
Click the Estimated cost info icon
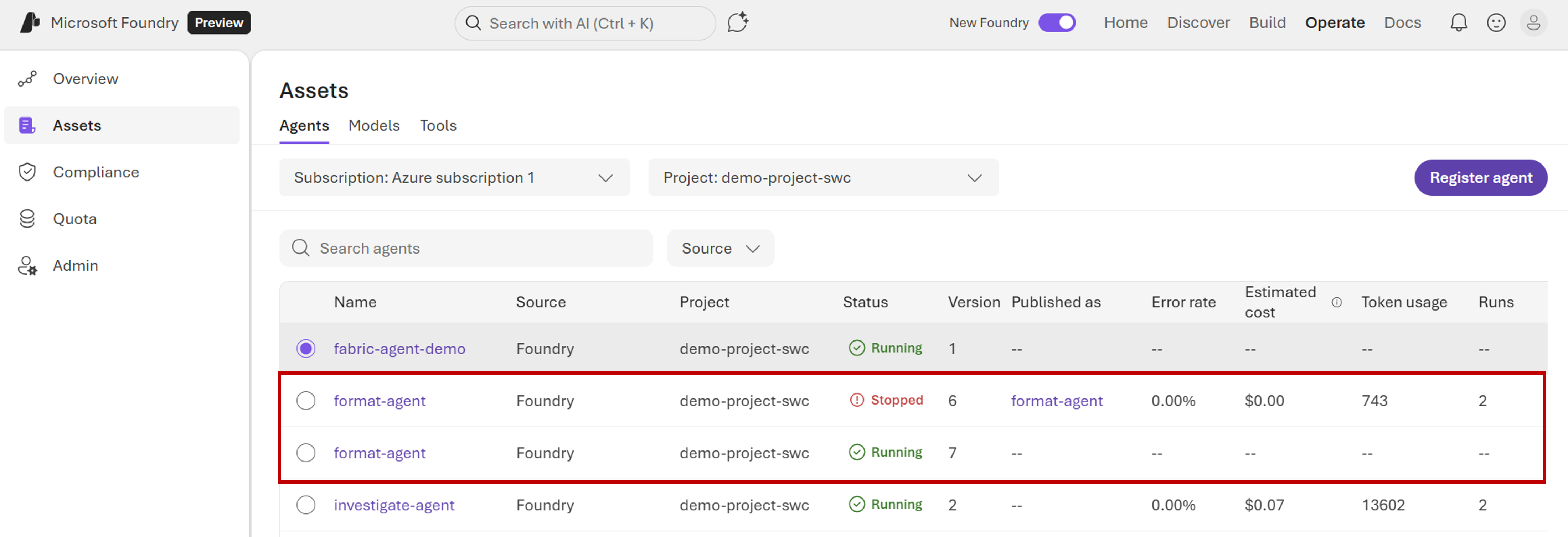click(x=1337, y=302)
